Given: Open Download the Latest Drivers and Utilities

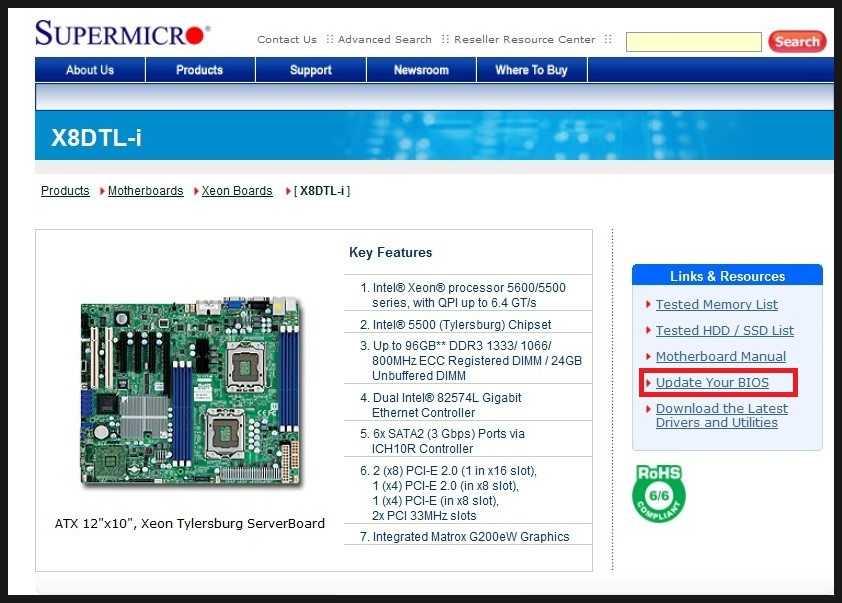Looking at the screenshot, I should tap(722, 416).
